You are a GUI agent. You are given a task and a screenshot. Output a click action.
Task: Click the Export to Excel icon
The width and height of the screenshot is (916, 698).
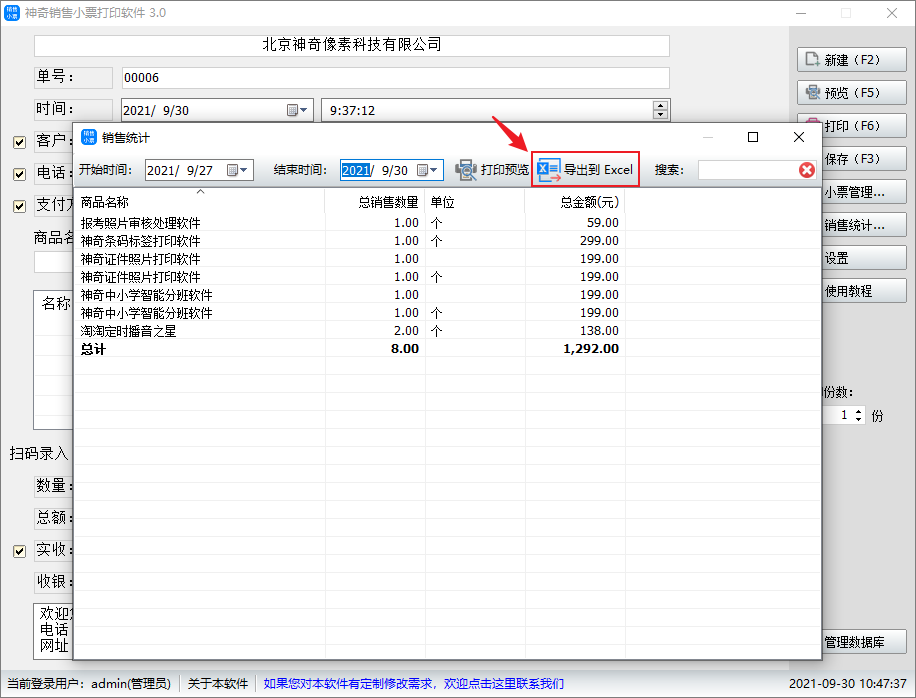549,170
